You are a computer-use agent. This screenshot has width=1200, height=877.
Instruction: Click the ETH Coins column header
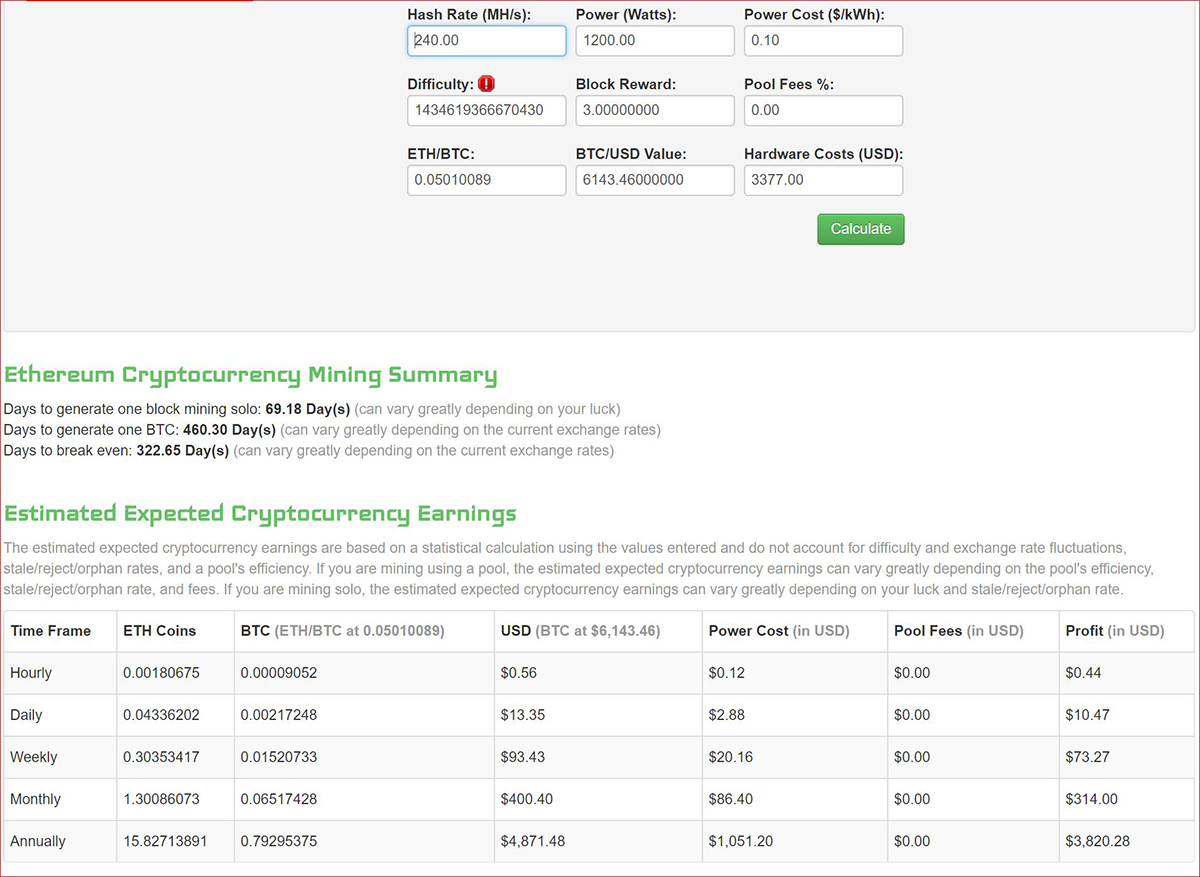[x=160, y=631]
